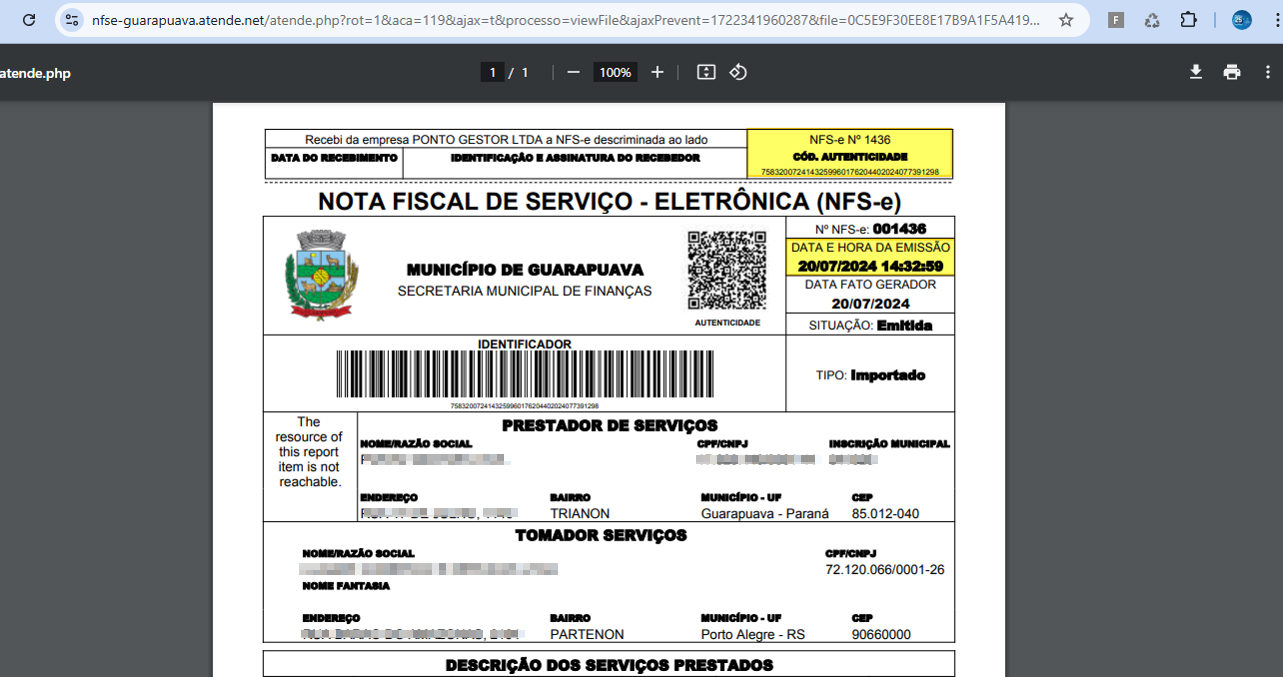Select the CEP 90660000
The image size is (1283, 677).
(881, 635)
